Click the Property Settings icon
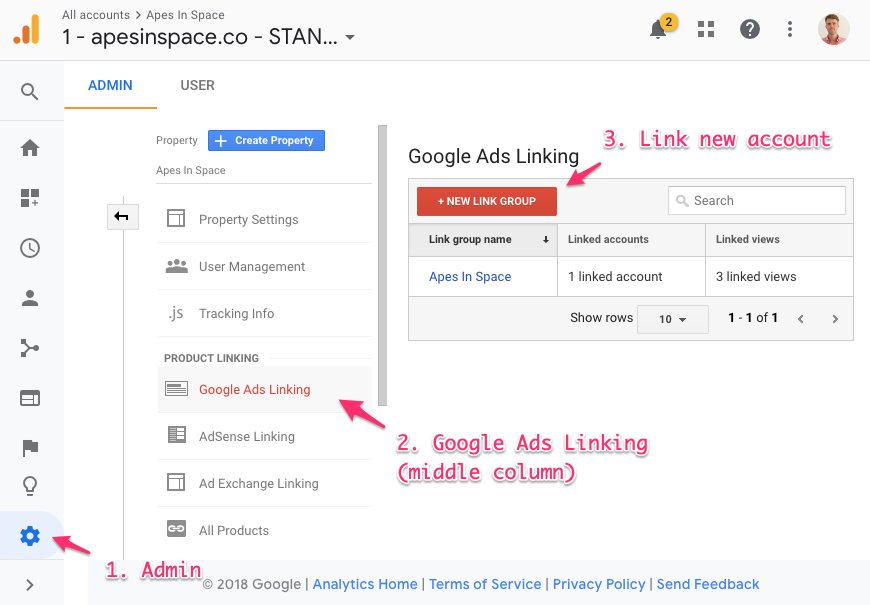Screen dimensions: 870x605 tap(176, 218)
